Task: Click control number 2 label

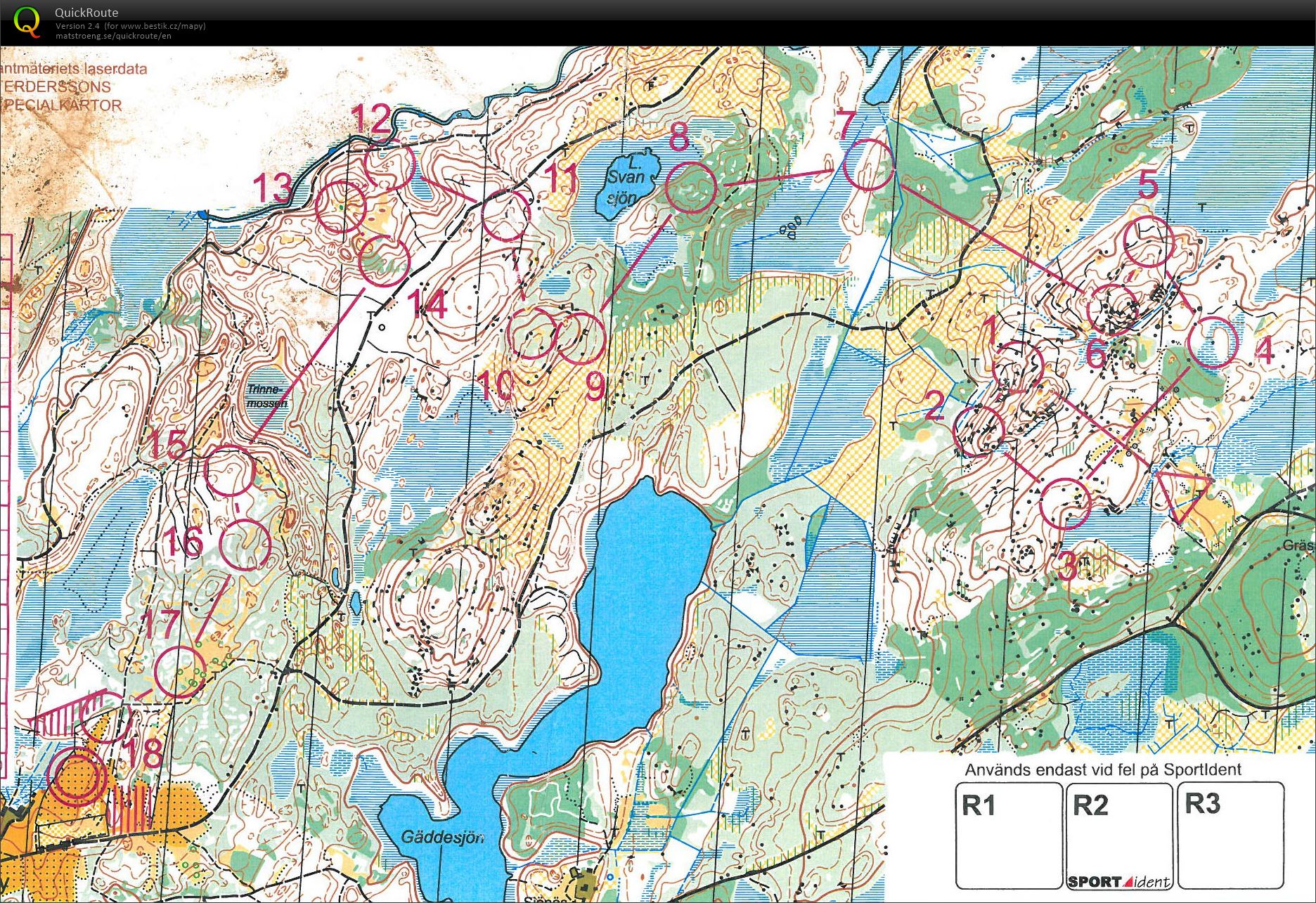Action: pyautogui.click(x=934, y=406)
